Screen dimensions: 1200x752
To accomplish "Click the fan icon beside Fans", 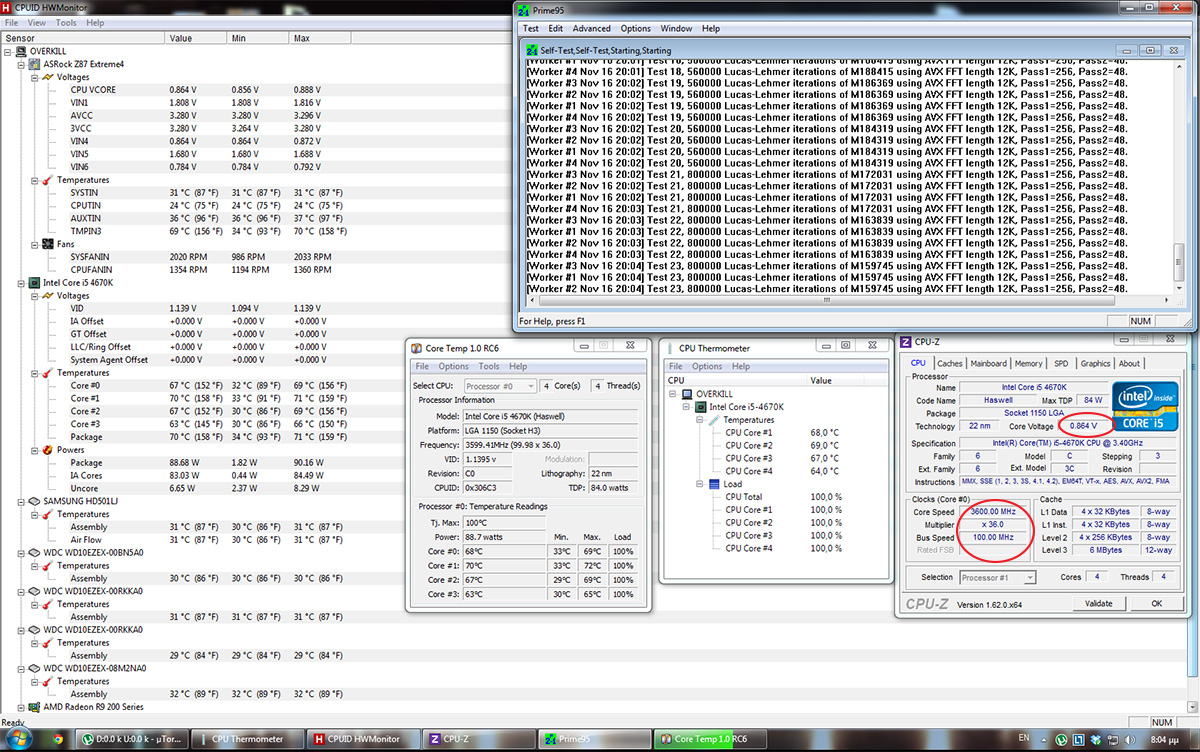I will tap(47, 244).
